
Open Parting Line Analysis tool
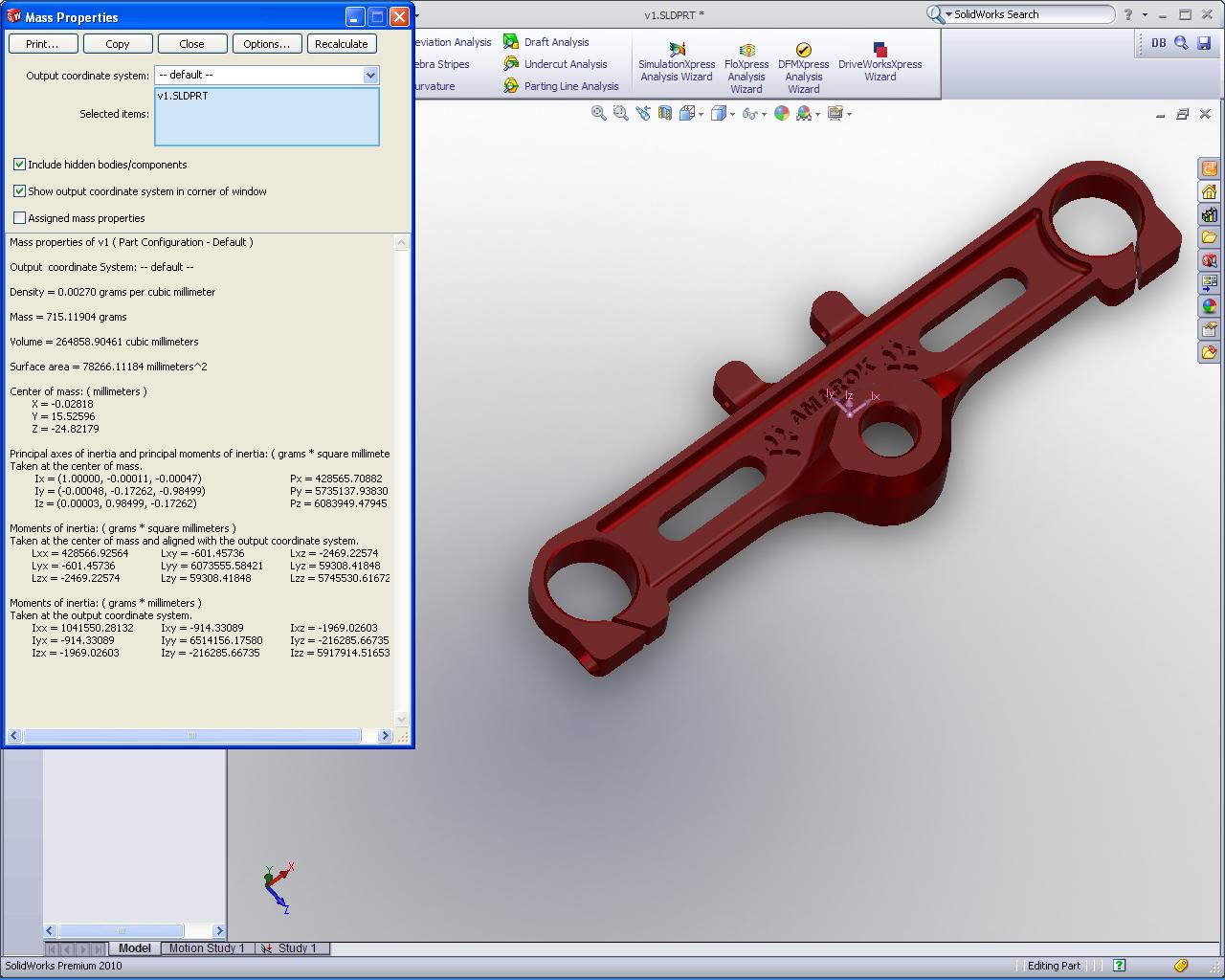(561, 86)
